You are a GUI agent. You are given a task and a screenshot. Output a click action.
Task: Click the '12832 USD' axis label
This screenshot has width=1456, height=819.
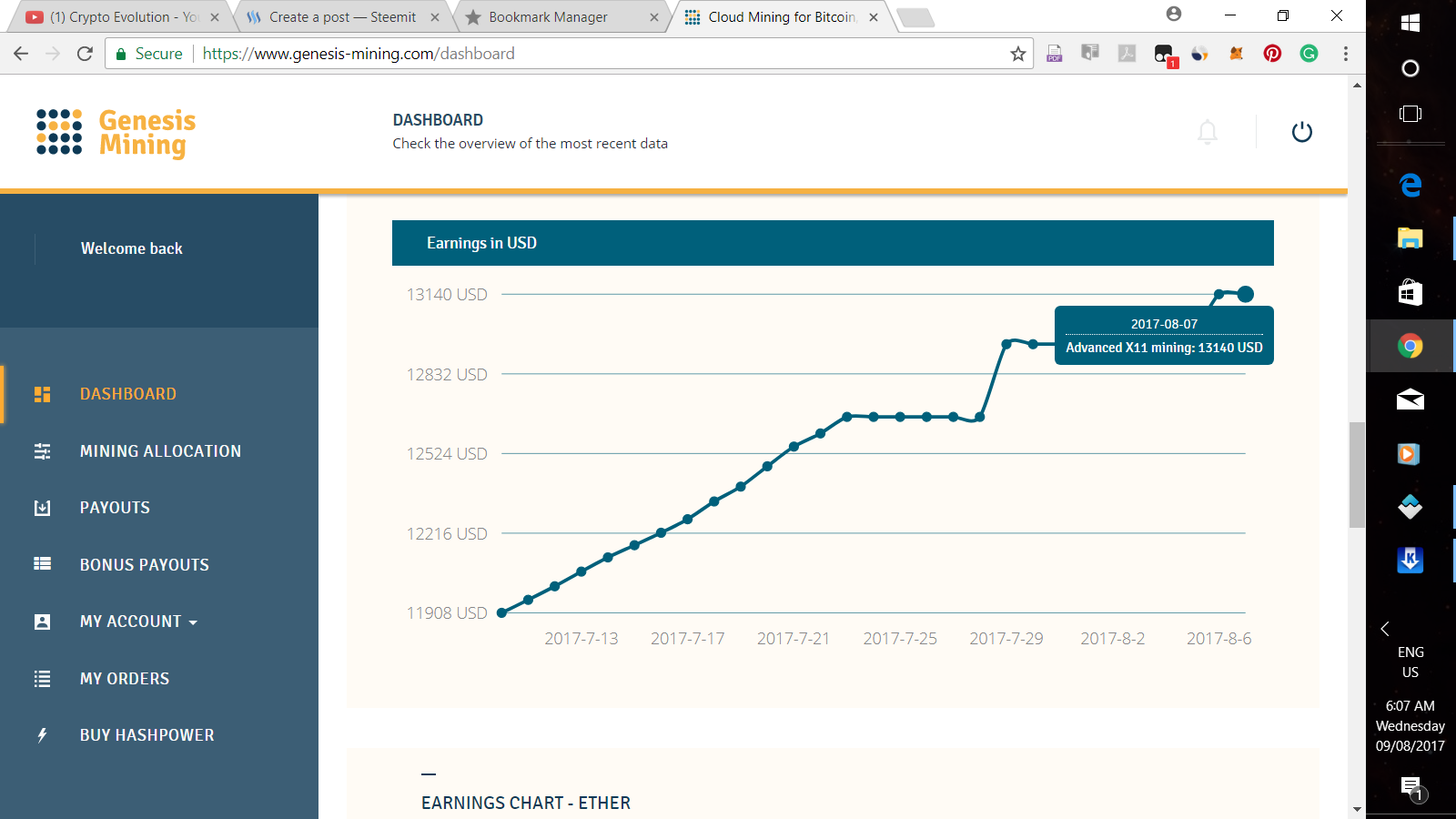447,375
